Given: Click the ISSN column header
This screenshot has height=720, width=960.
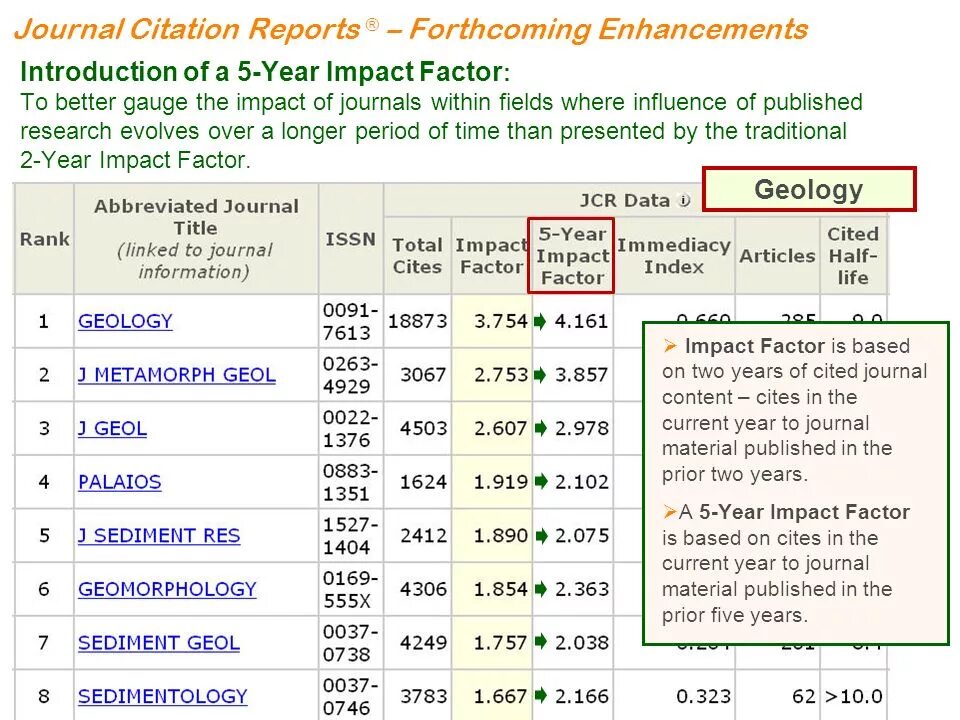Looking at the screenshot, I should pos(350,239).
